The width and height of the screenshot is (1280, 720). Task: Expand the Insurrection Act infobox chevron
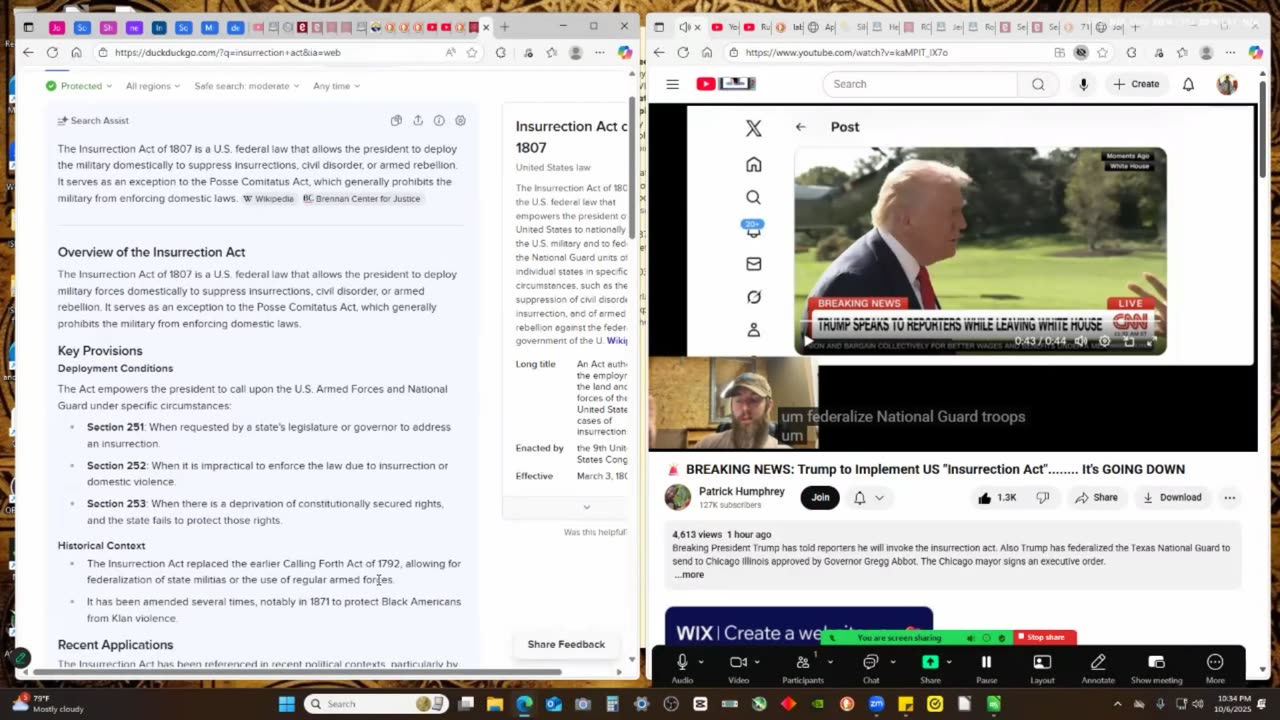tap(586, 507)
